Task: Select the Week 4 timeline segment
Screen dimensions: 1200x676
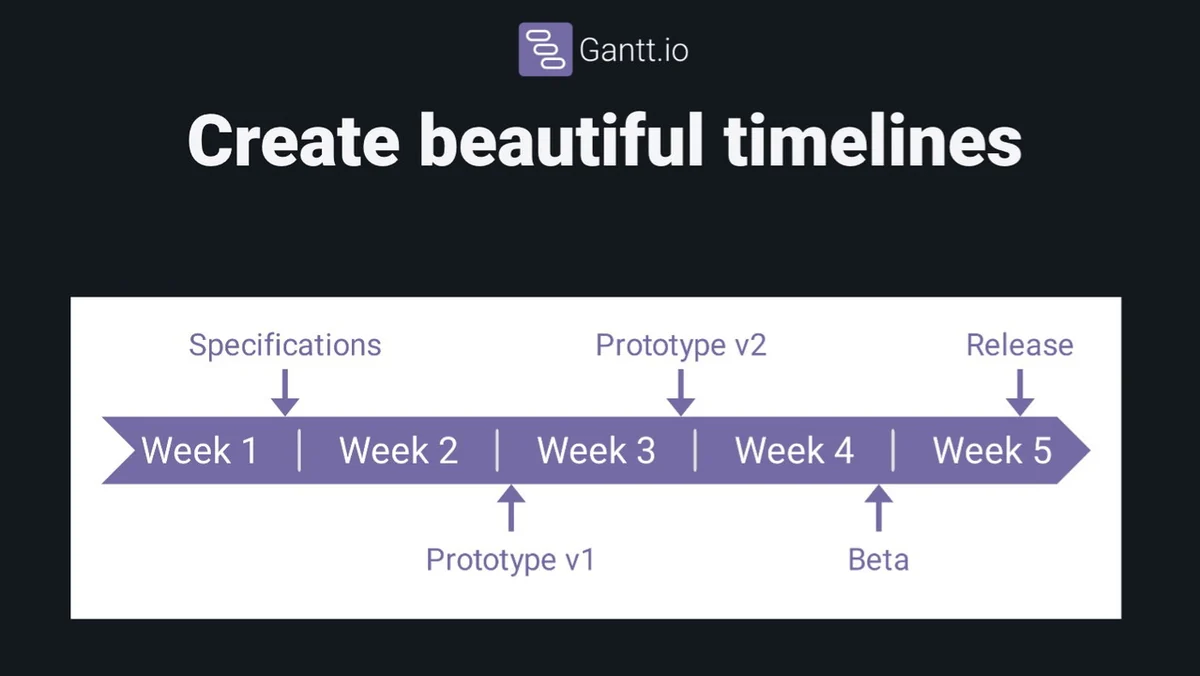Action: pos(794,451)
